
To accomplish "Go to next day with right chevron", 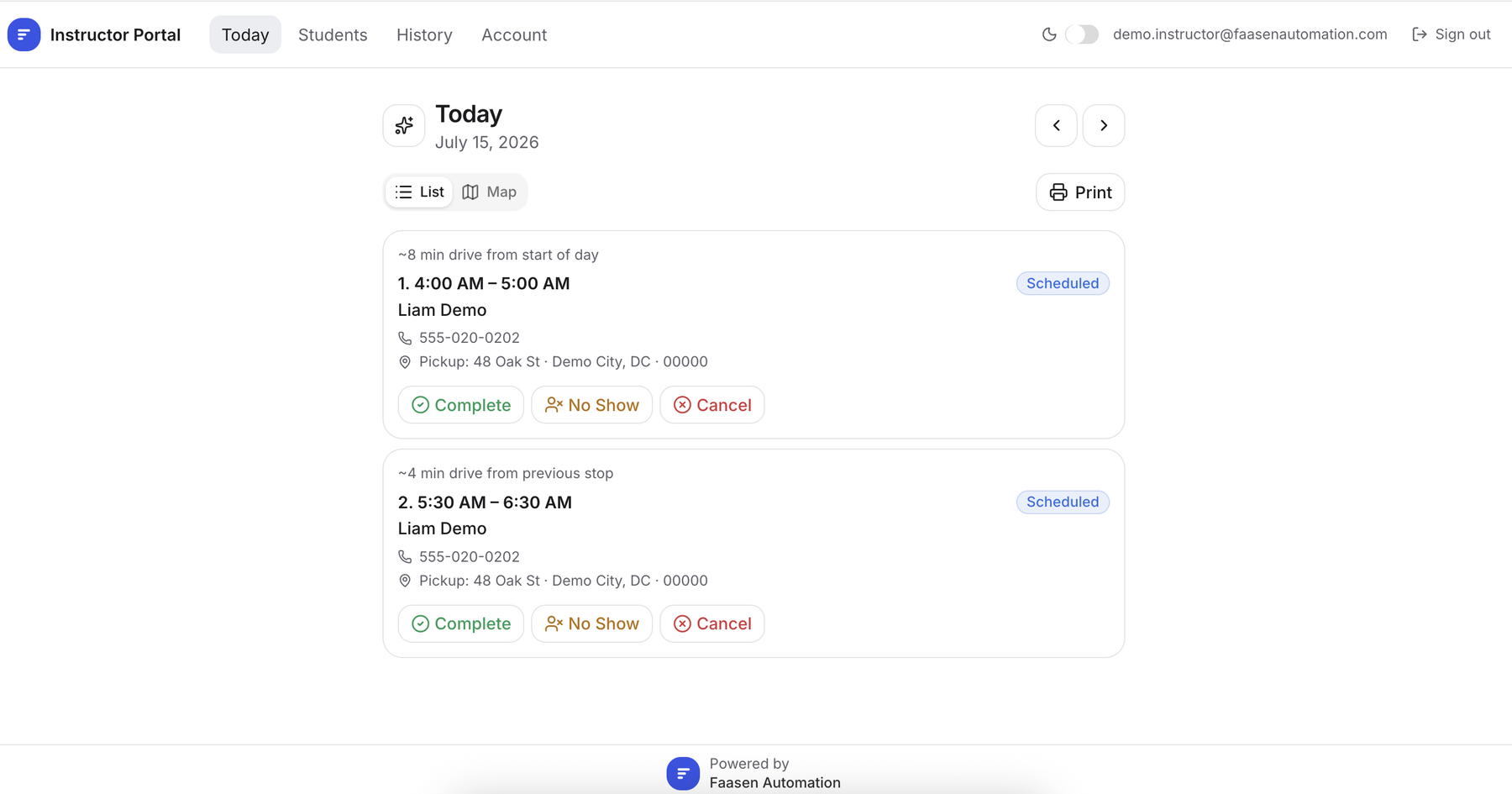I will point(1104,125).
